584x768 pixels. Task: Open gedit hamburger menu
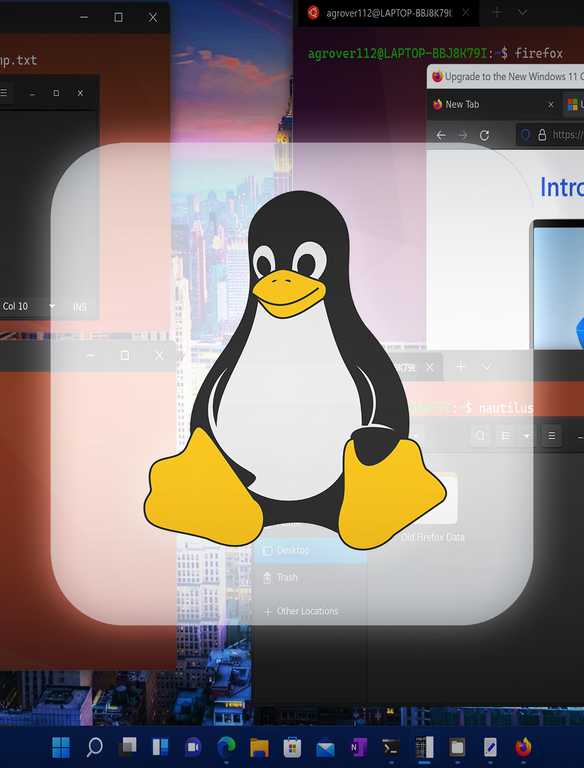[4, 93]
